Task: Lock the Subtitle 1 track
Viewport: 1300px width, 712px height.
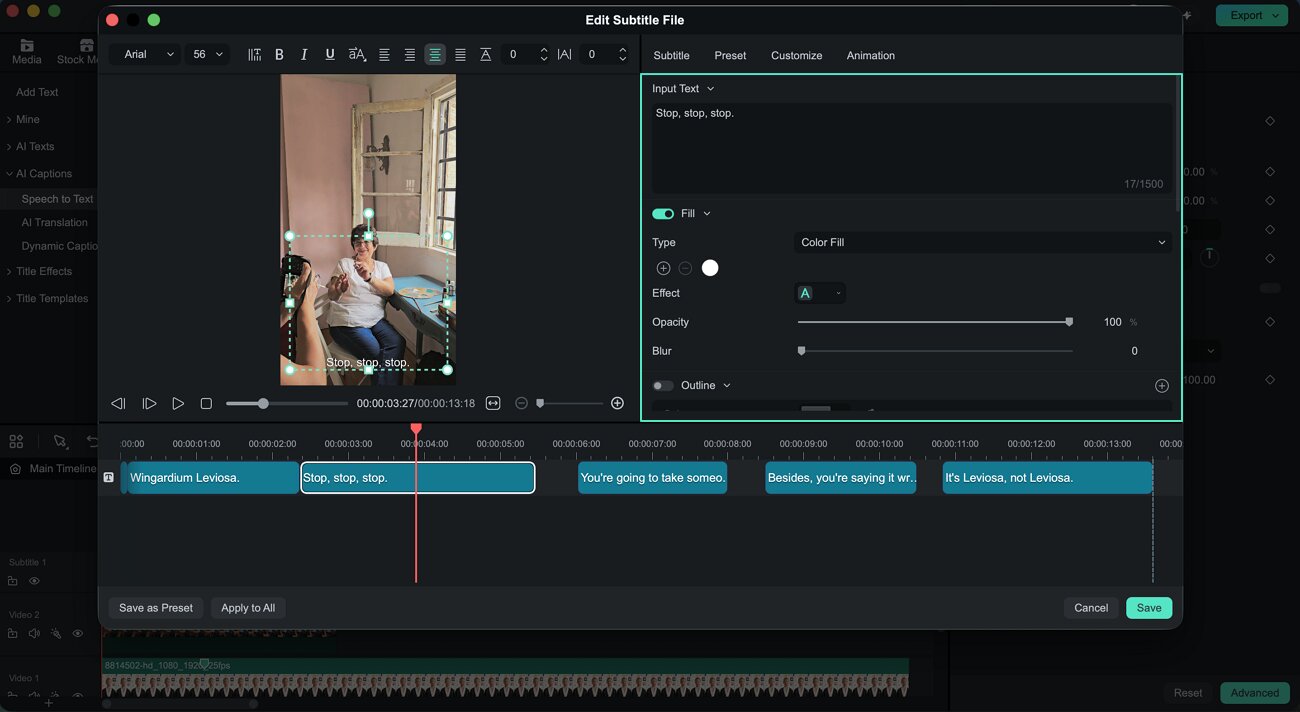Action: pos(13,581)
